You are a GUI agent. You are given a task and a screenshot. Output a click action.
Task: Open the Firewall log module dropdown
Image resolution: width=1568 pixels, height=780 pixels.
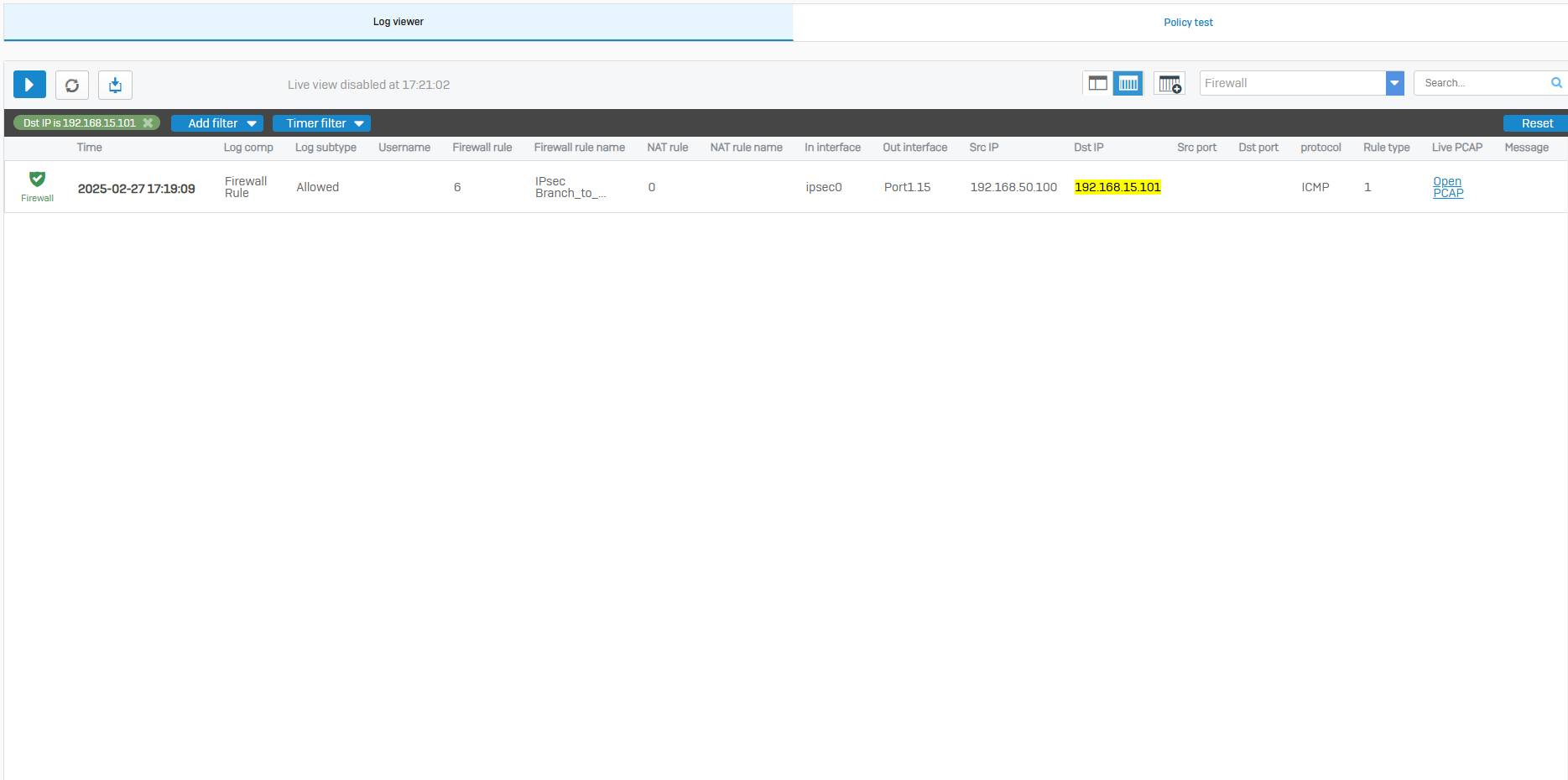coord(1394,83)
